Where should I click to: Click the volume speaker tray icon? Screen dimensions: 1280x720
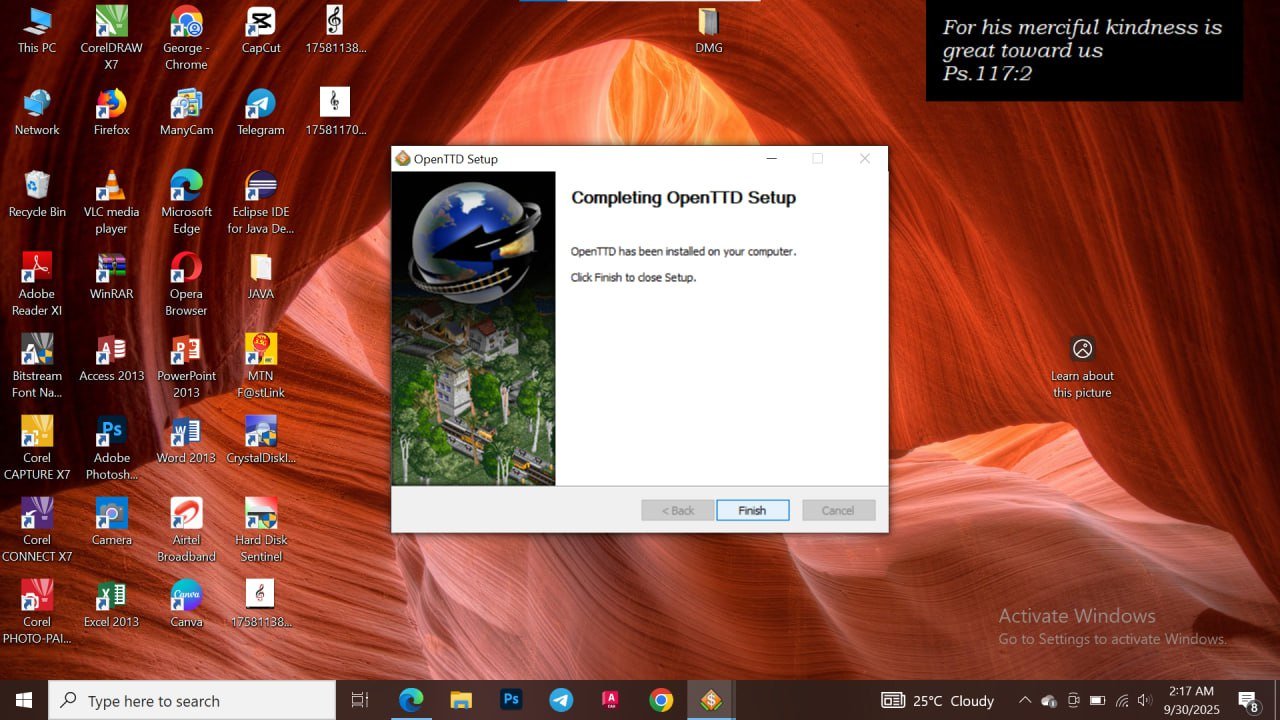click(1146, 700)
